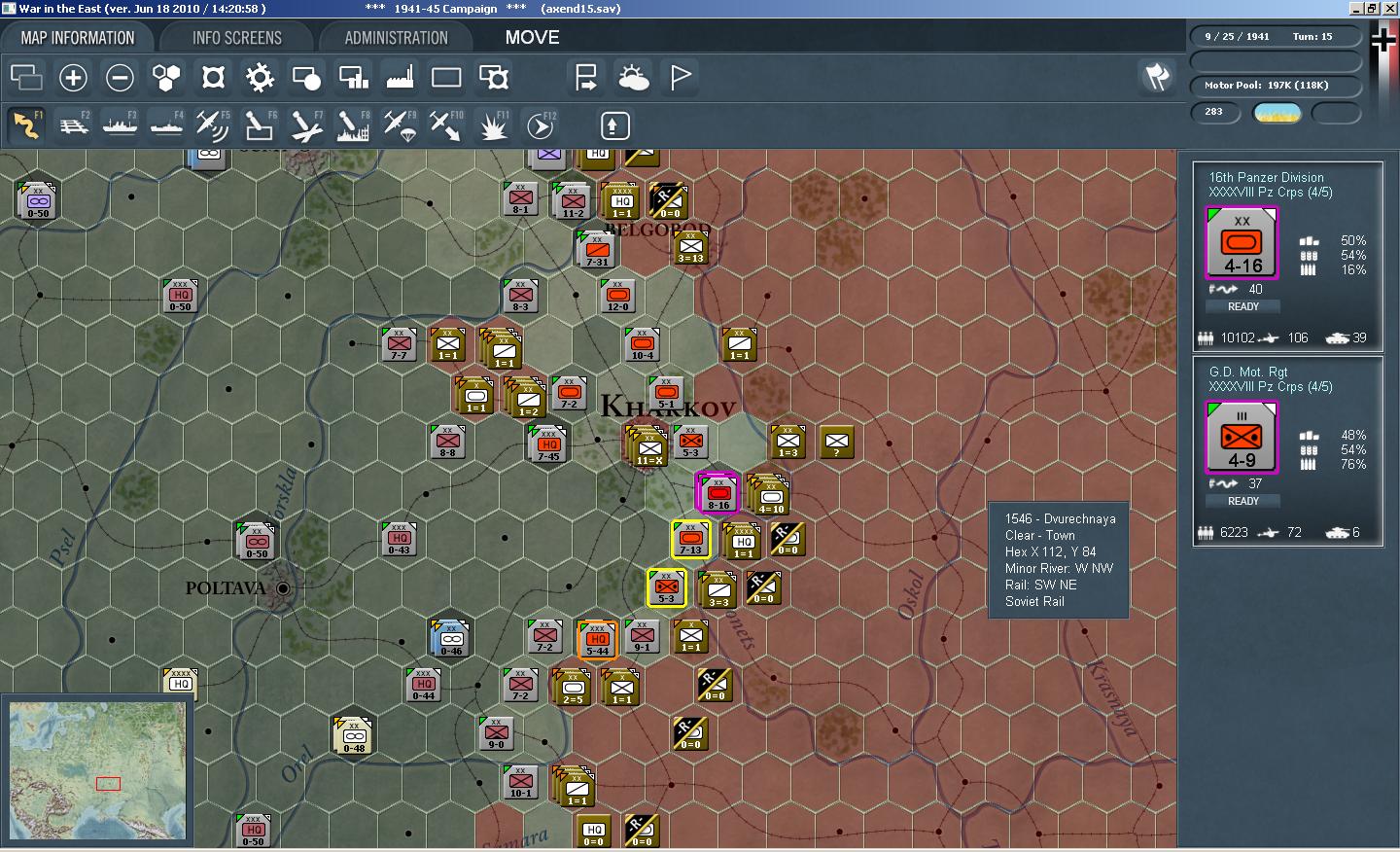
Task: Click the 283 value in status panel
Action: [x=1213, y=112]
